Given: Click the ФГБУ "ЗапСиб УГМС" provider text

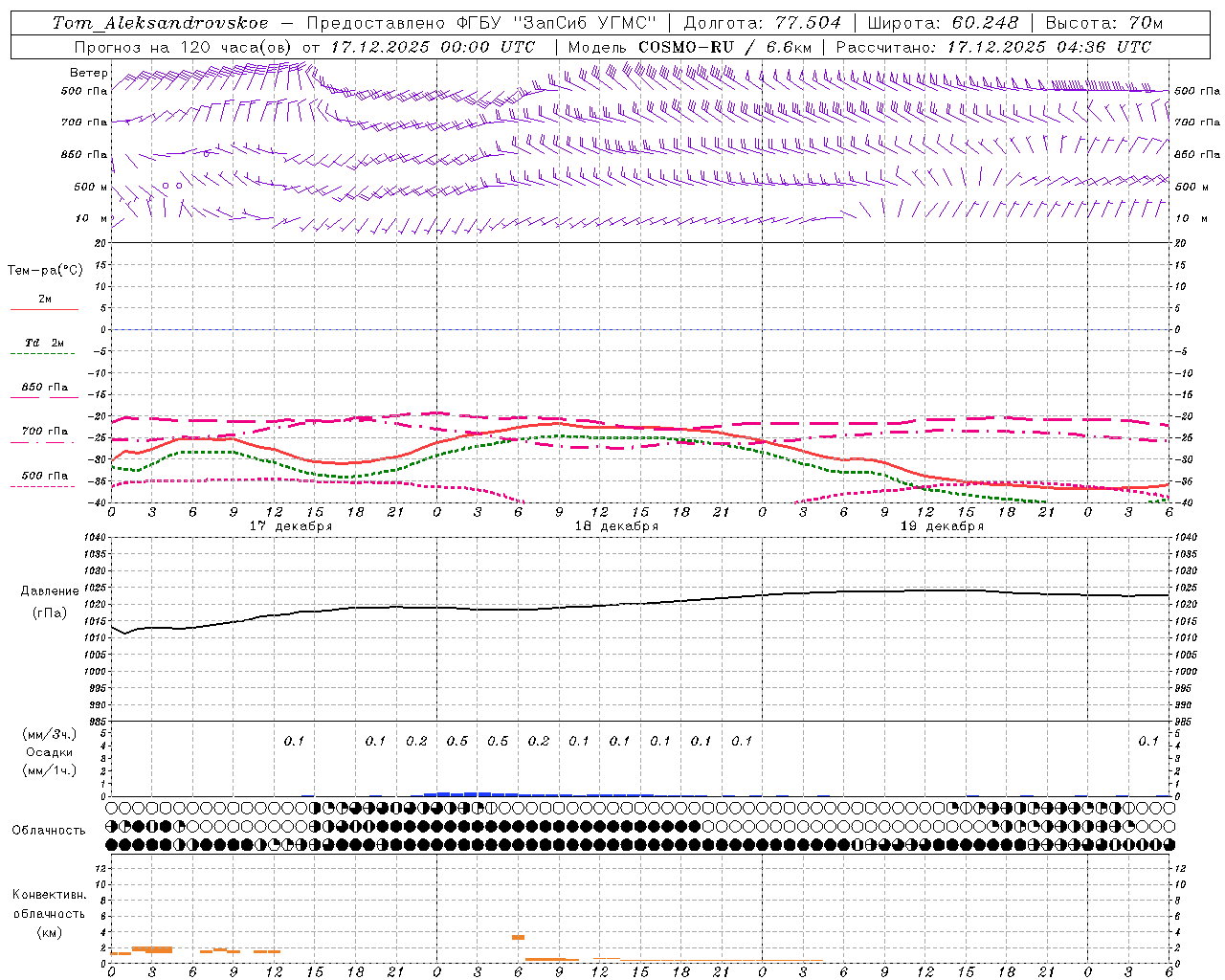Looking at the screenshot, I should [x=555, y=23].
